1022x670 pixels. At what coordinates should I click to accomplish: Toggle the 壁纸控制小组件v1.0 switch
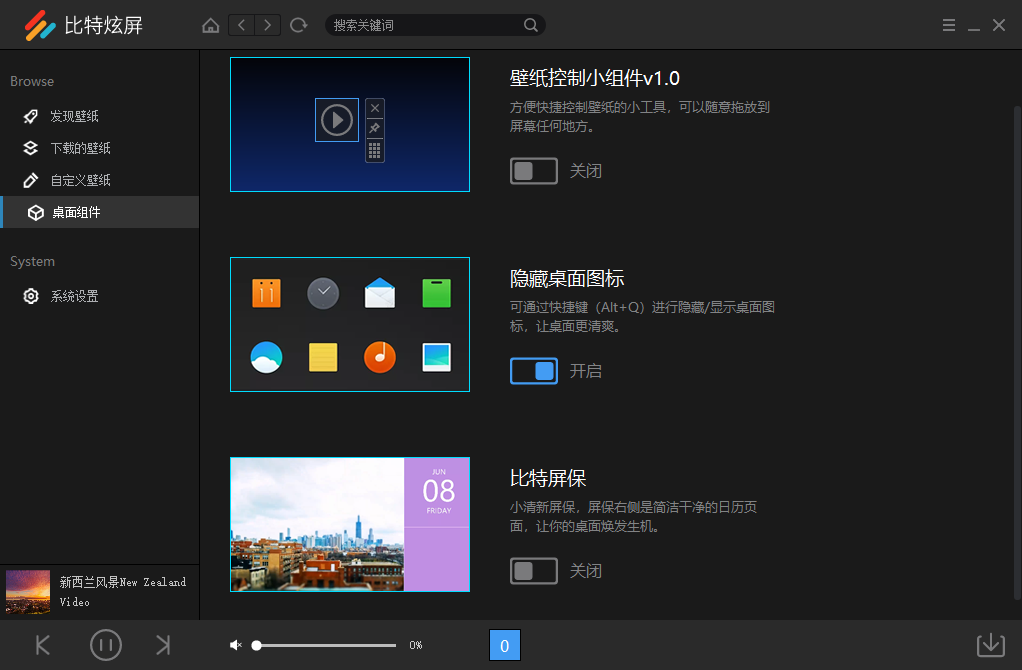pyautogui.click(x=534, y=171)
